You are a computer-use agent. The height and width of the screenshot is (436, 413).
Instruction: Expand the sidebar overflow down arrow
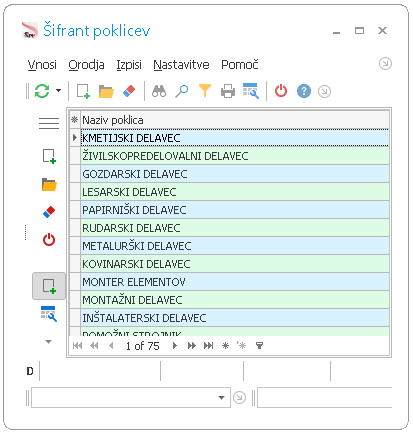coord(49,342)
